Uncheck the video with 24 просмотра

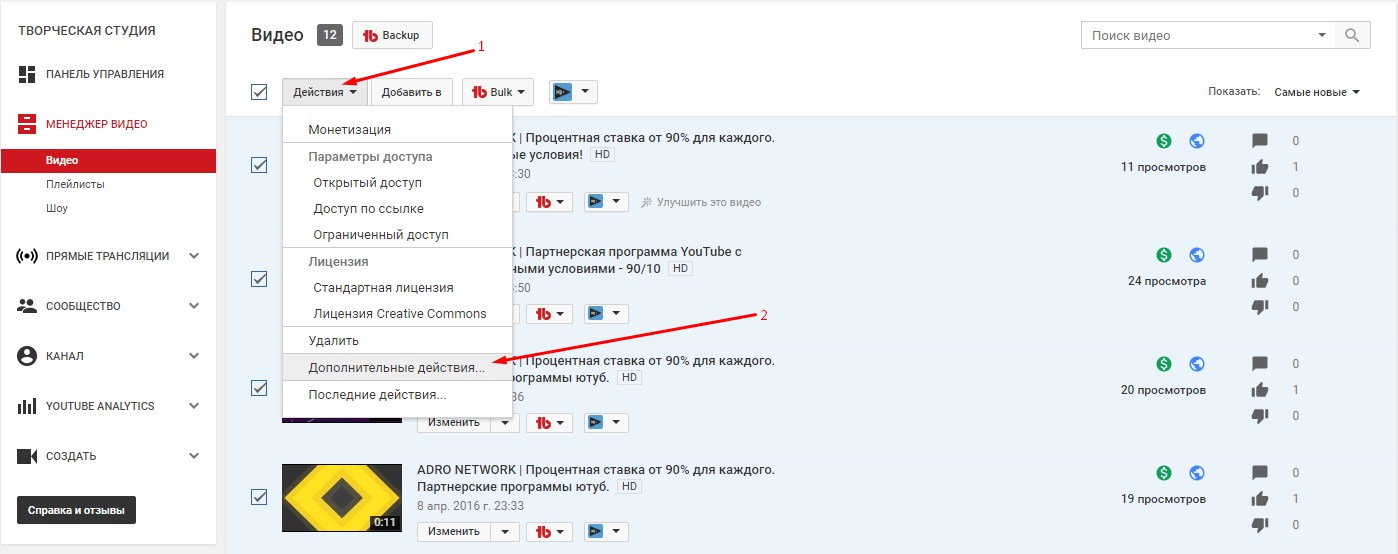[x=259, y=279]
